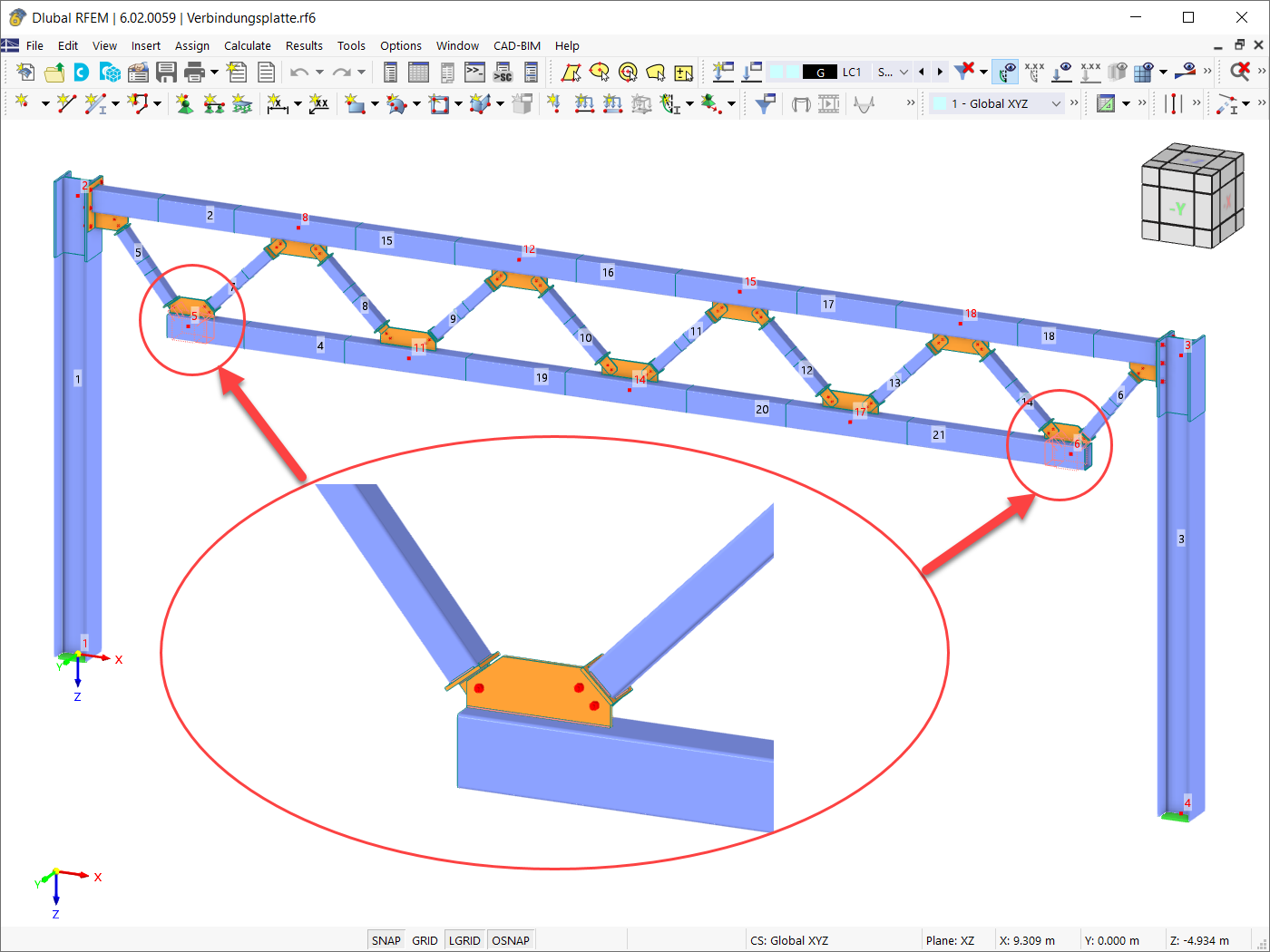Select with the annulus circle tool
1270x952 pixels.
[627, 72]
